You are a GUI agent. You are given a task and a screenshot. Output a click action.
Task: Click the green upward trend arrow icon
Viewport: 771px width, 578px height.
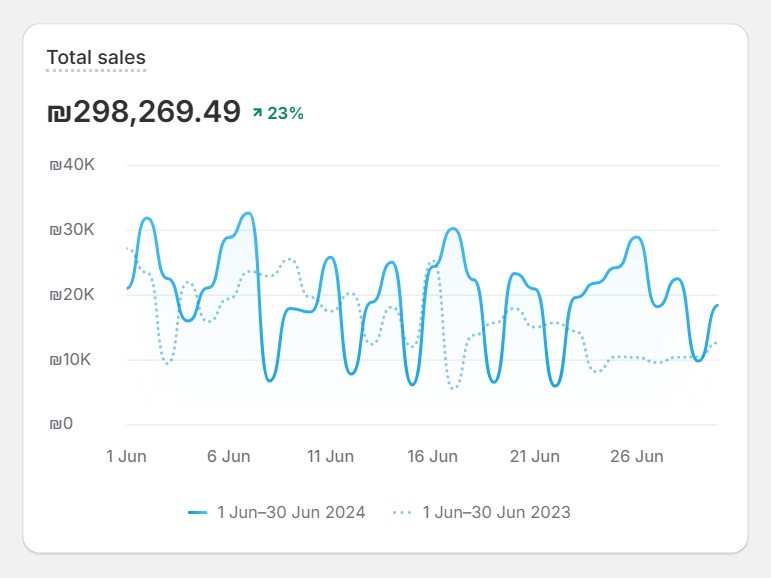(x=257, y=113)
